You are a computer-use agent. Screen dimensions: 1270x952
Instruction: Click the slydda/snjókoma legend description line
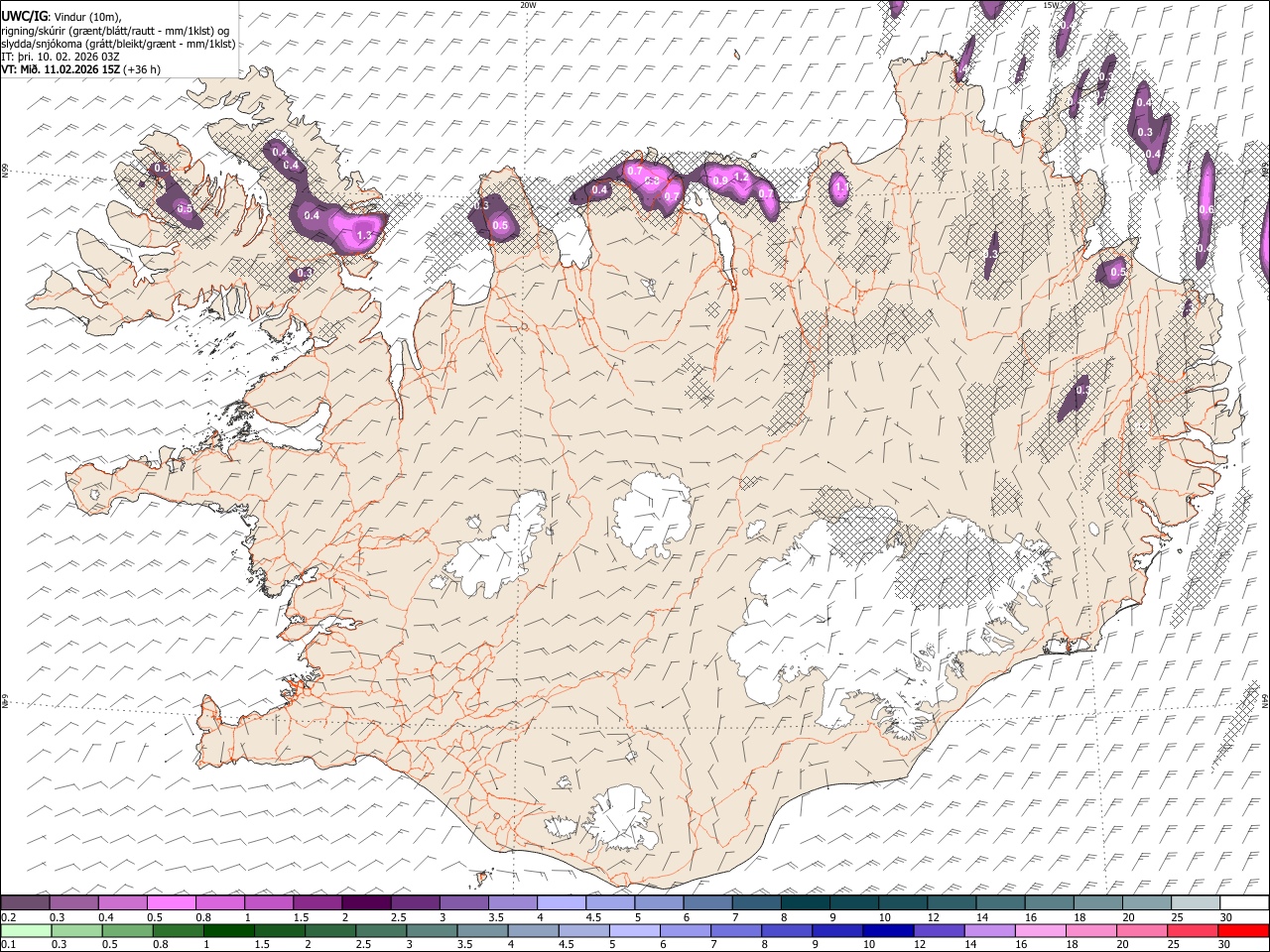(x=118, y=43)
